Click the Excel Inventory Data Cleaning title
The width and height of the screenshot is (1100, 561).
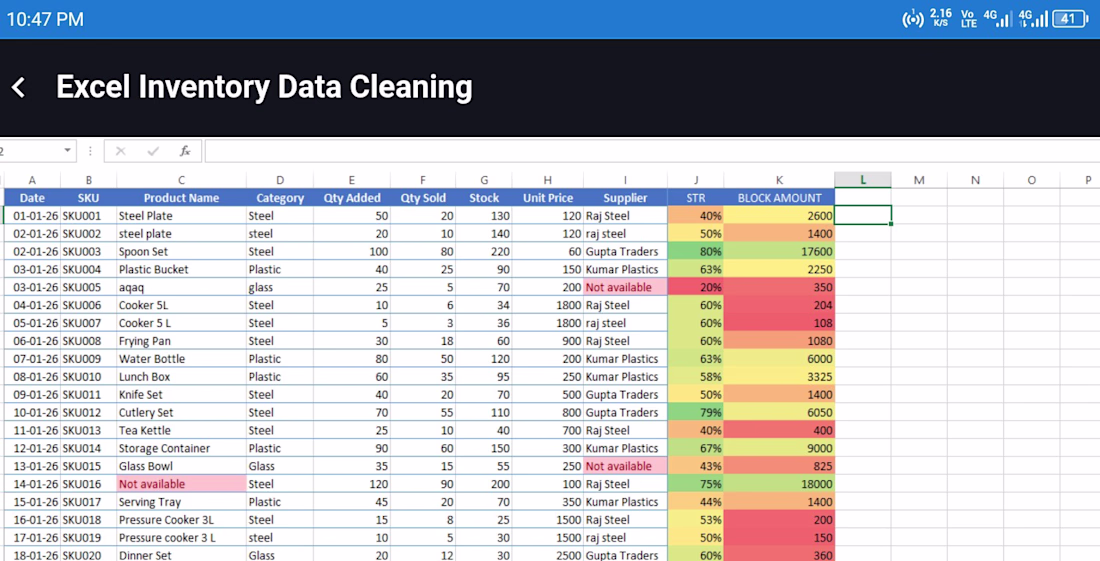coord(264,88)
